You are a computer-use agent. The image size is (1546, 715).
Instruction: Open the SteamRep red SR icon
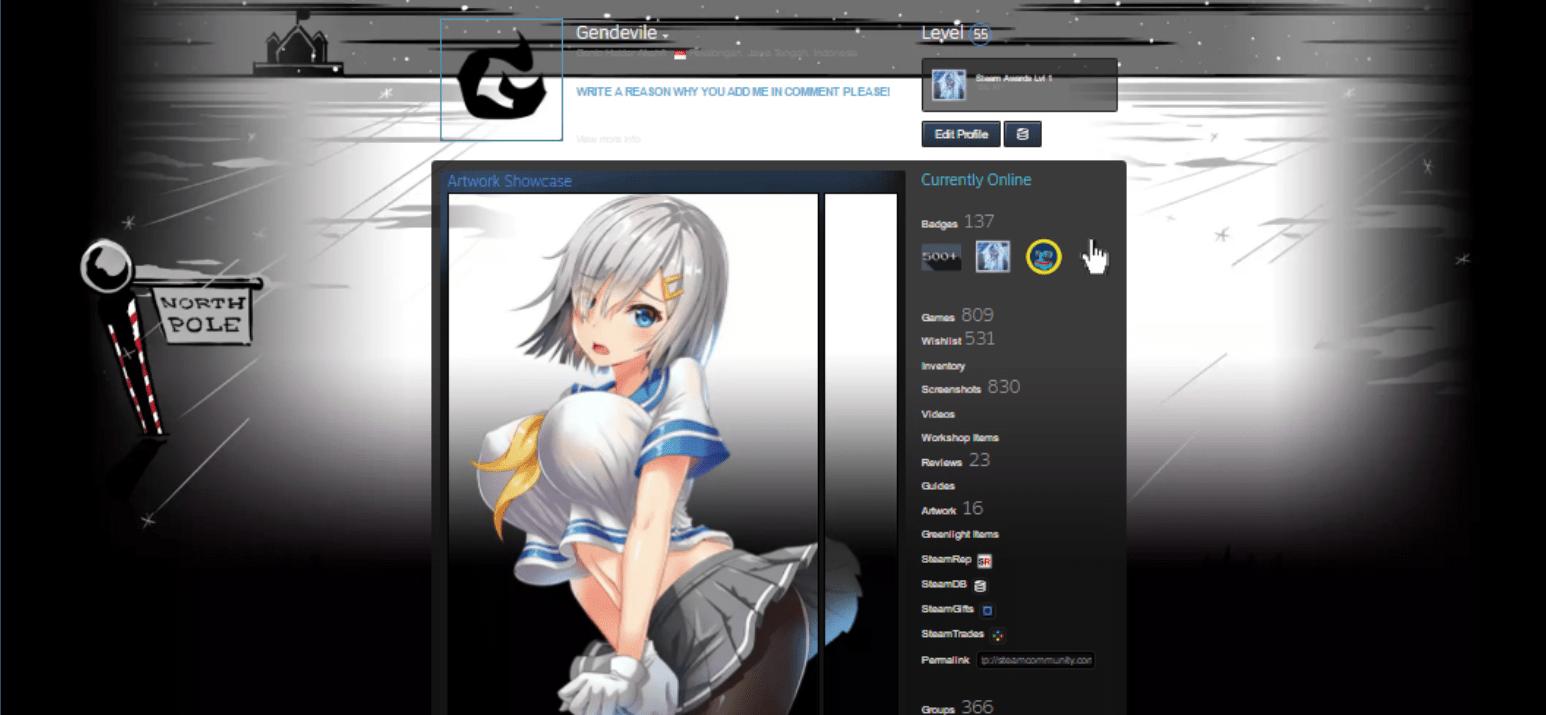984,561
